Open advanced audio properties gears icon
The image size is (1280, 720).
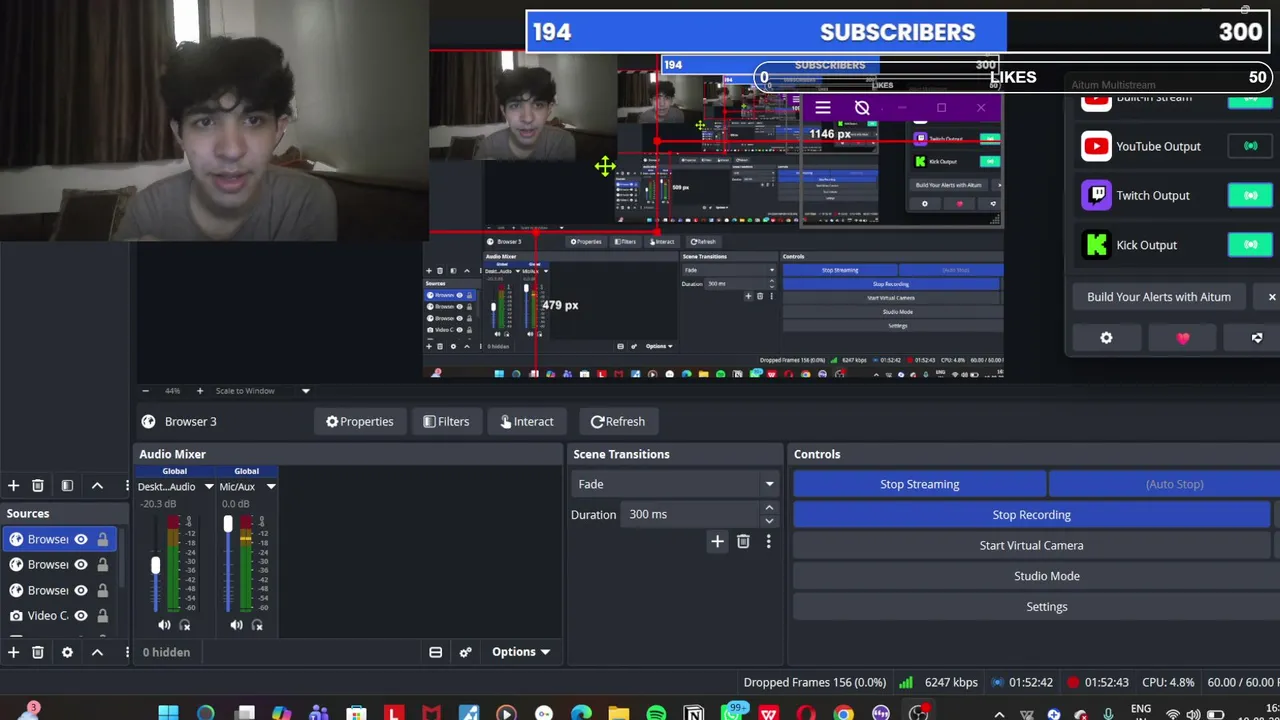pyautogui.click(x=465, y=652)
